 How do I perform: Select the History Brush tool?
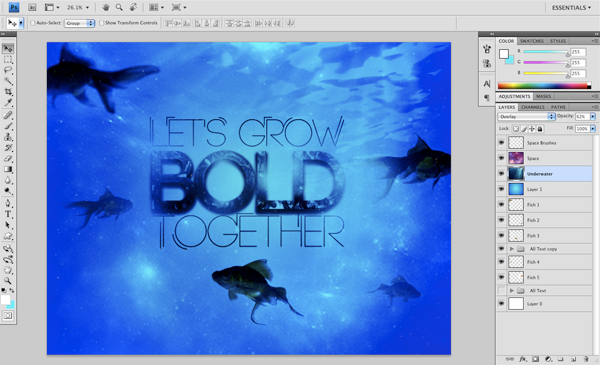click(x=8, y=148)
